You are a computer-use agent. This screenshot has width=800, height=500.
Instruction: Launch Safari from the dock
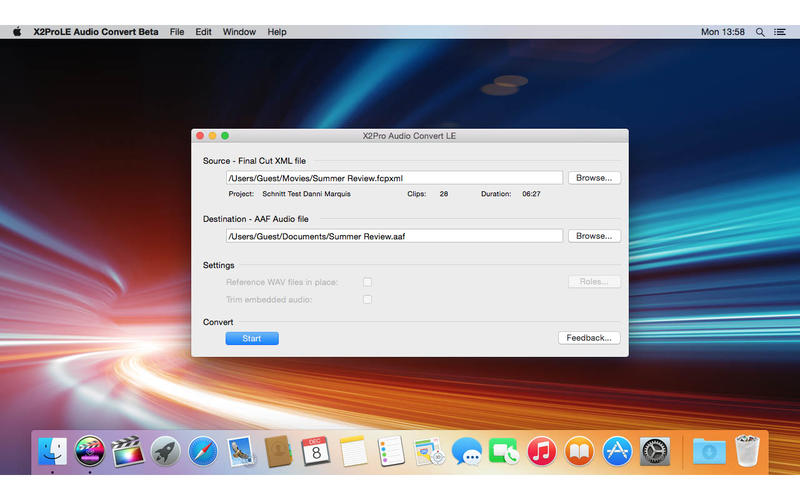click(x=203, y=452)
